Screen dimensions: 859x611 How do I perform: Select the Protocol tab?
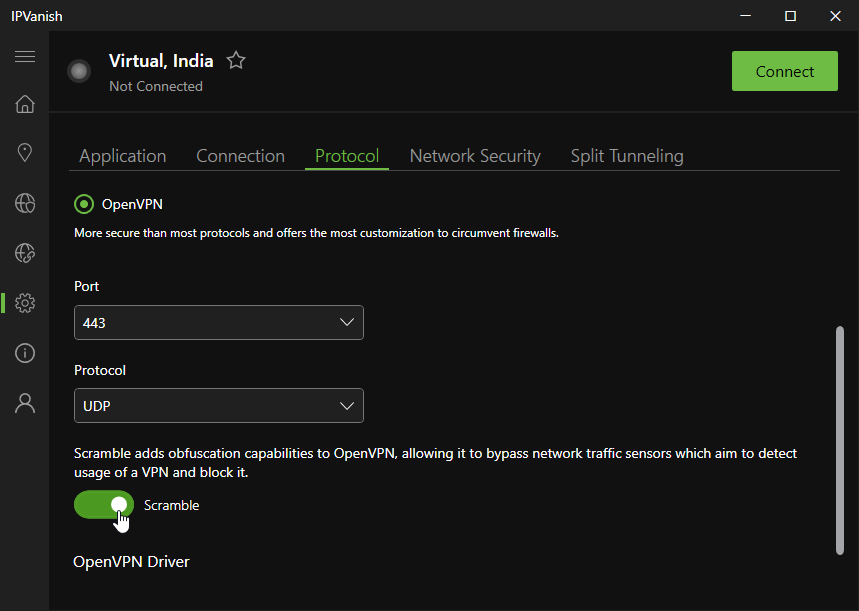tap(347, 156)
